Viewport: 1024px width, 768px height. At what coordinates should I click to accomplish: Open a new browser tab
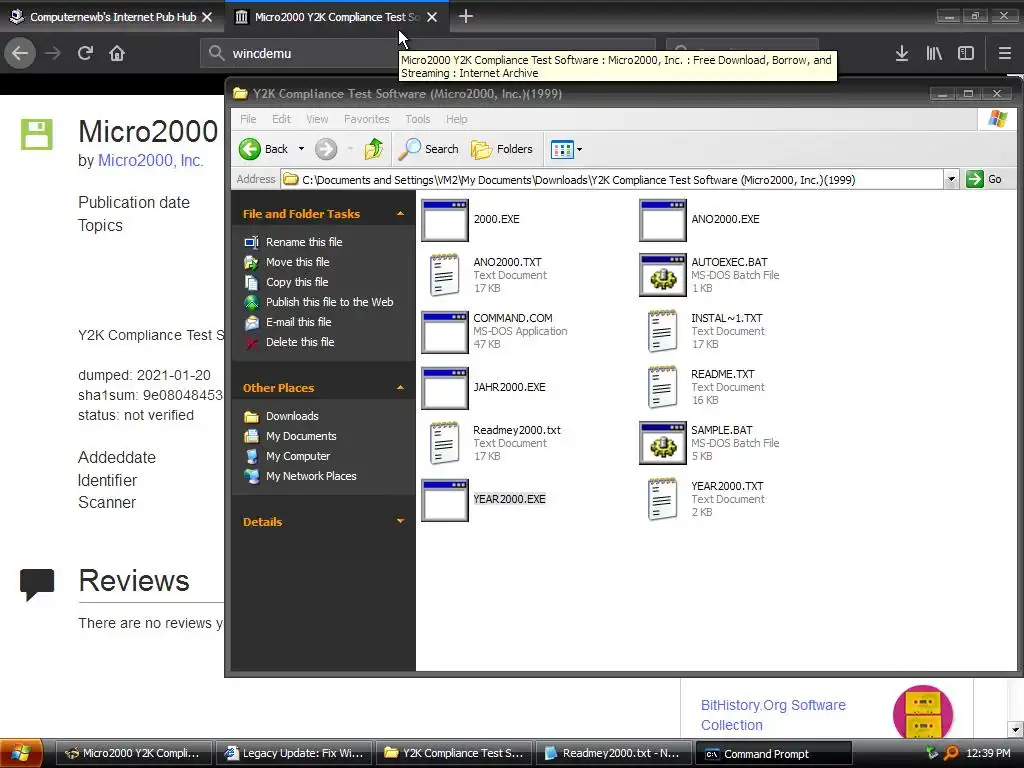(466, 17)
